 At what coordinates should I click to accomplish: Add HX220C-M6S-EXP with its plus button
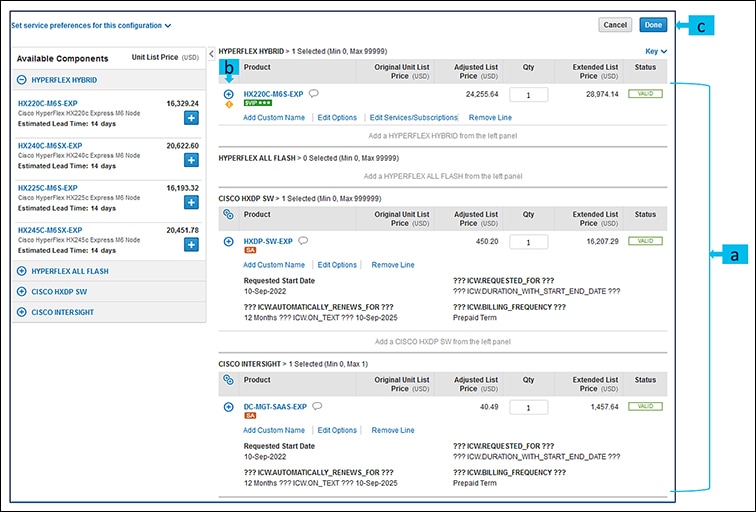click(191, 118)
